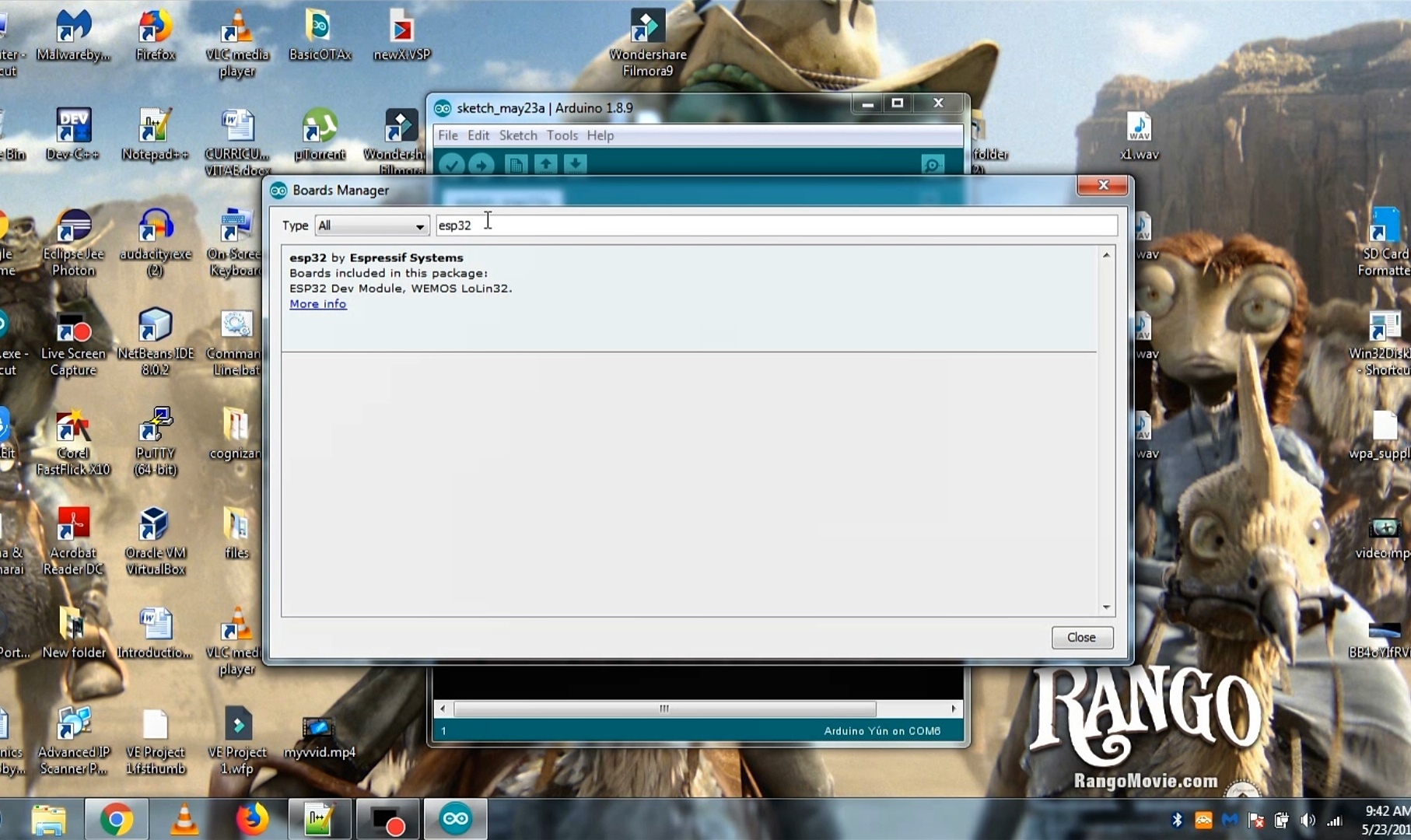Click the Arduino horizontal scrollbar right arrow
The image size is (1411, 840).
954,709
